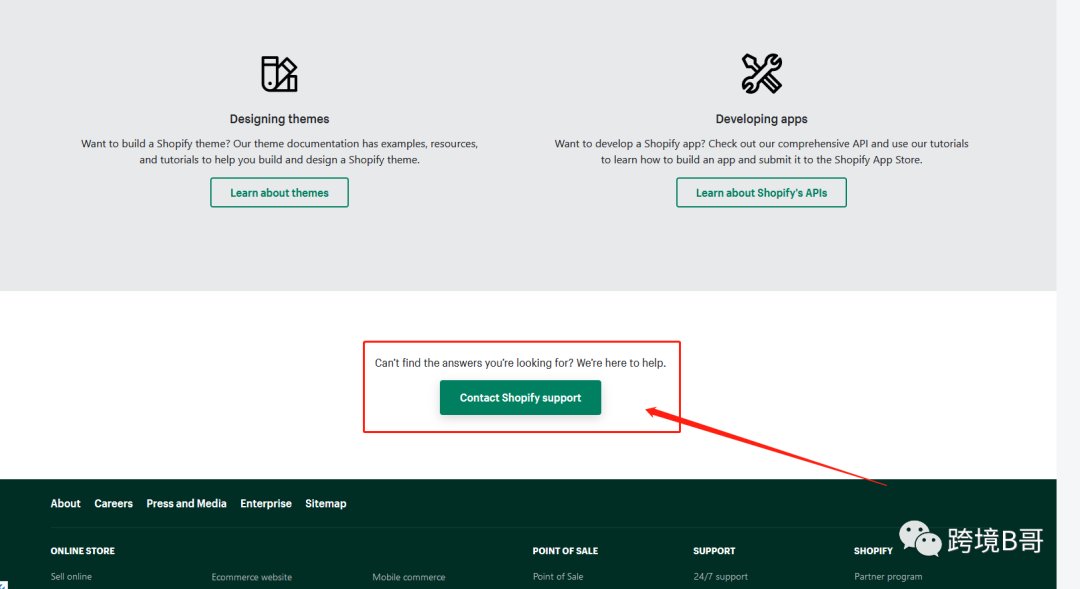1080x589 pixels.
Task: Go to the Careers footer link
Action: [114, 504]
